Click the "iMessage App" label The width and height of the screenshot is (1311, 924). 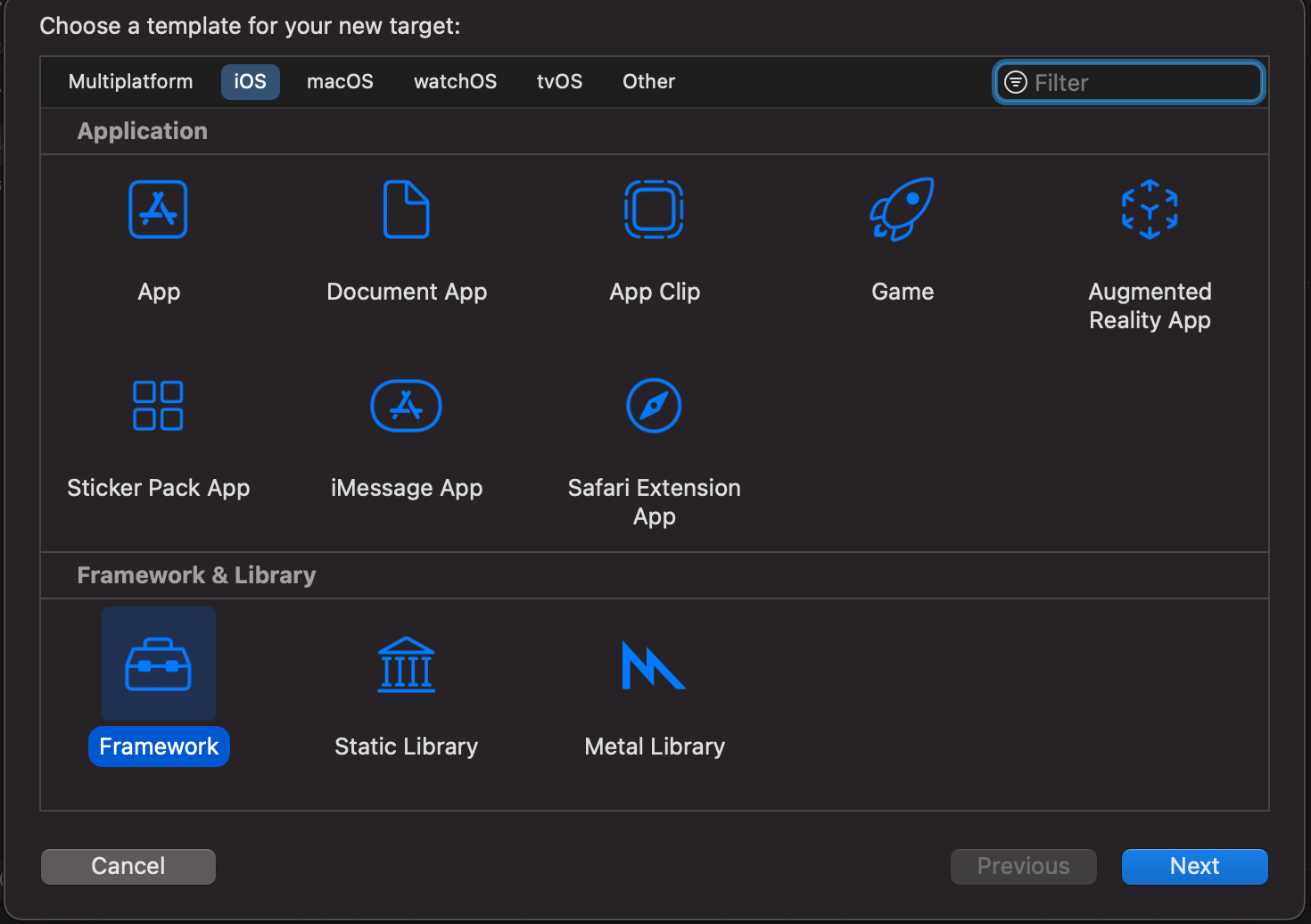[x=407, y=488]
